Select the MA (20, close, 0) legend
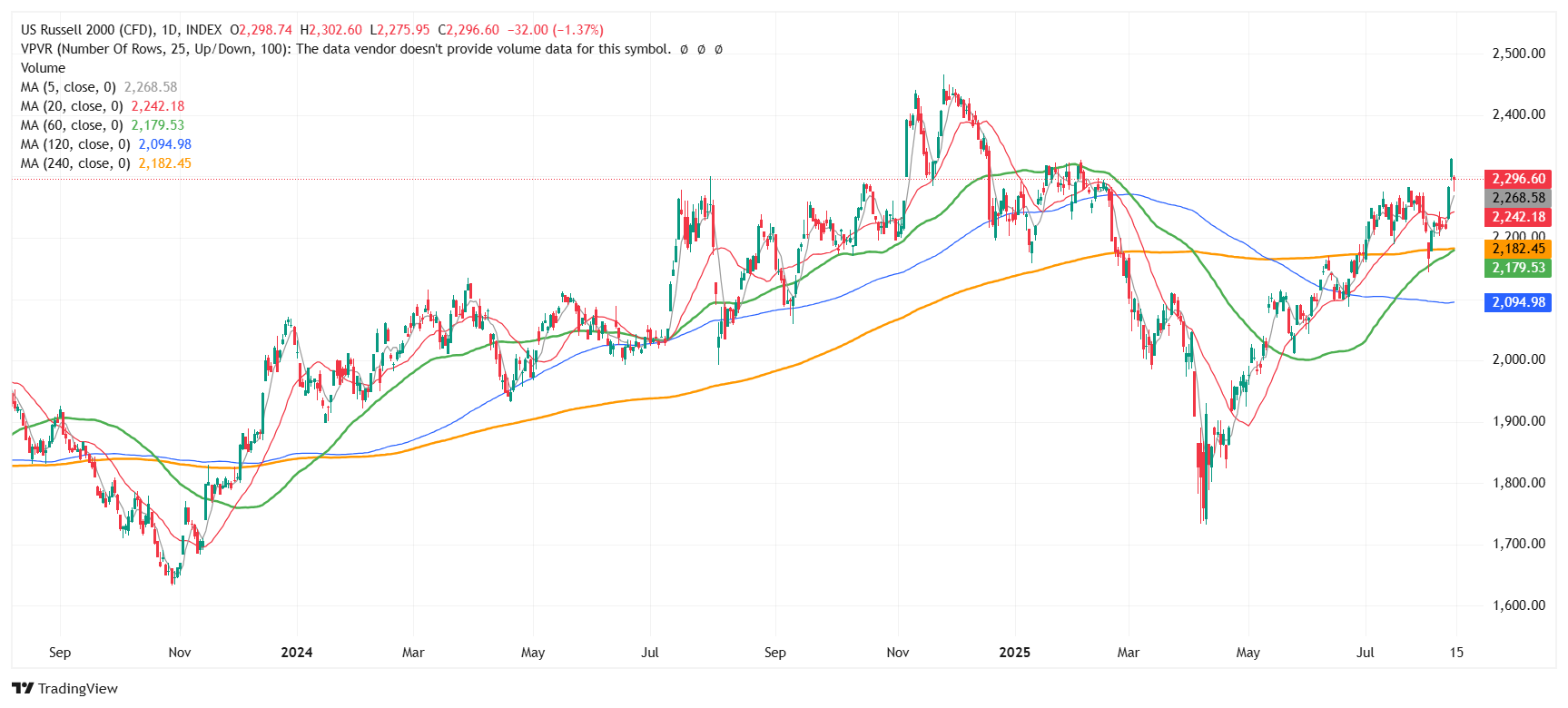 point(72,106)
